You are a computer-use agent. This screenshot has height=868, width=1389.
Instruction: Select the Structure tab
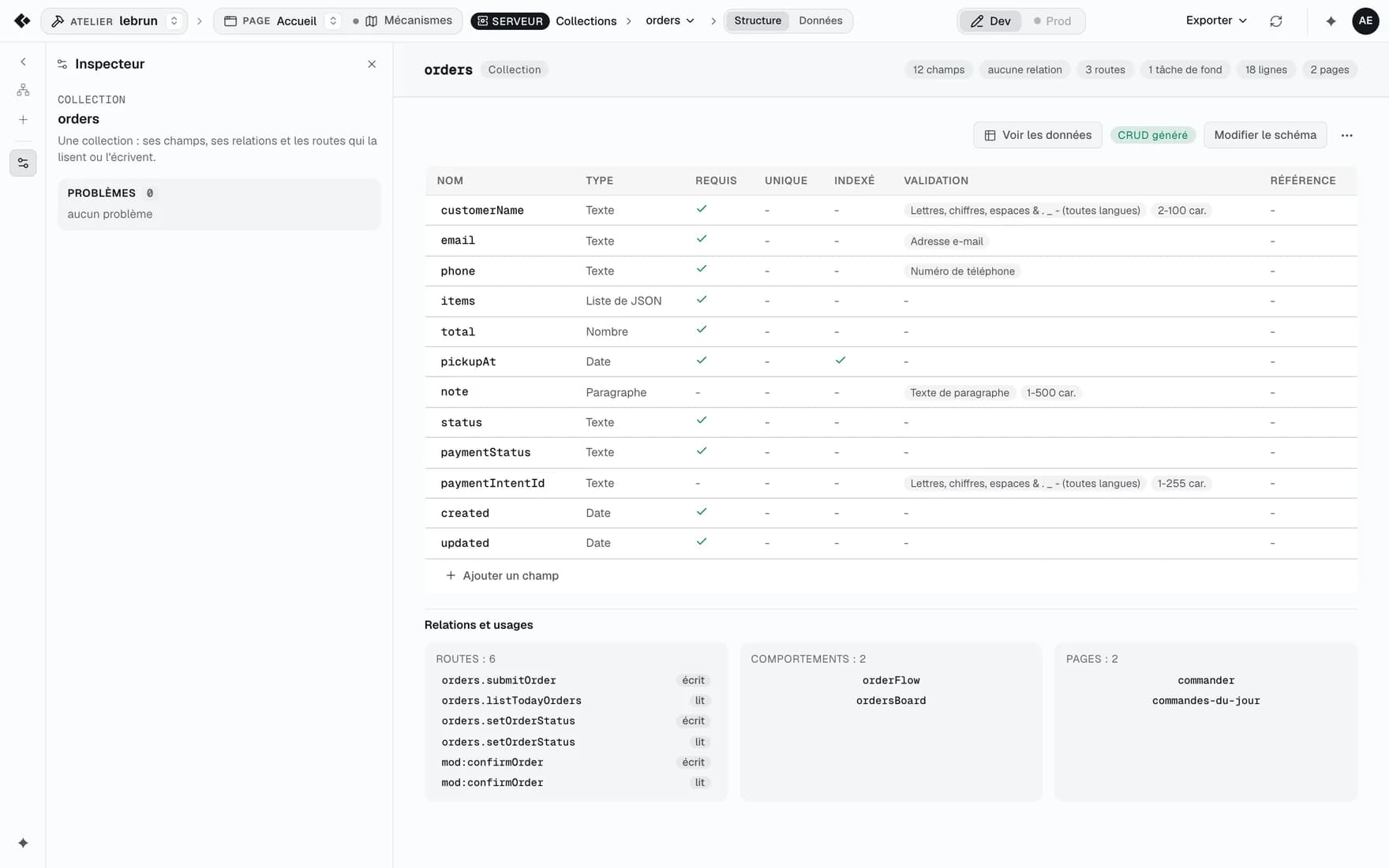[x=758, y=21]
